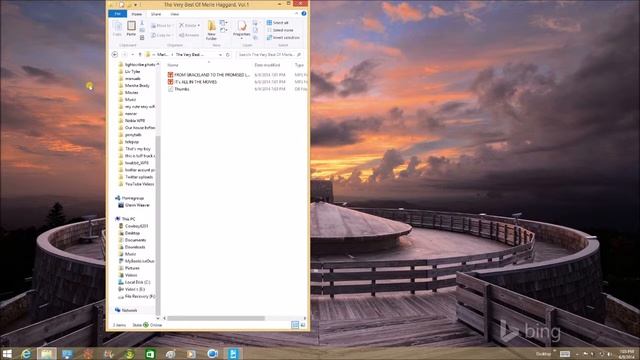
Task: Open the Easy access dropdown
Action: [x=224, y=30]
